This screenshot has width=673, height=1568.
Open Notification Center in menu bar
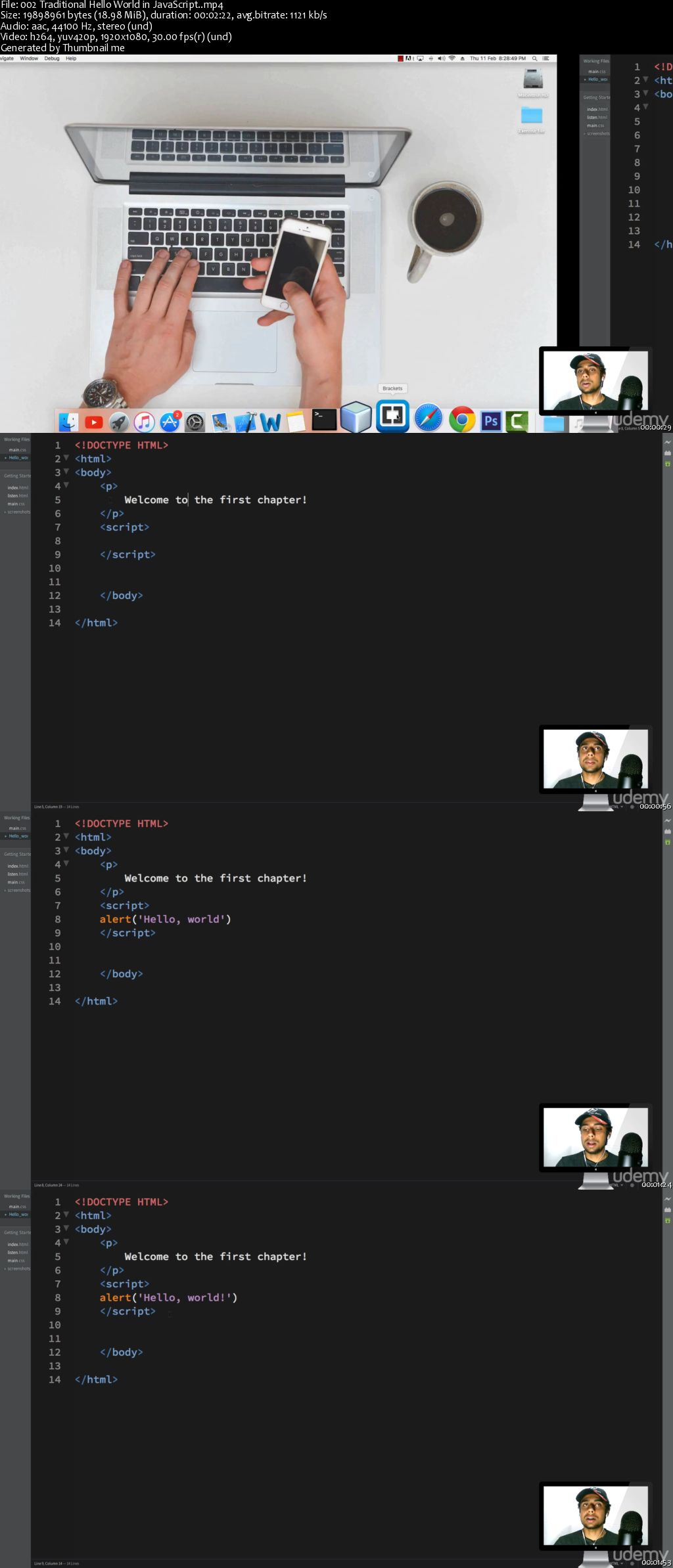(545, 58)
